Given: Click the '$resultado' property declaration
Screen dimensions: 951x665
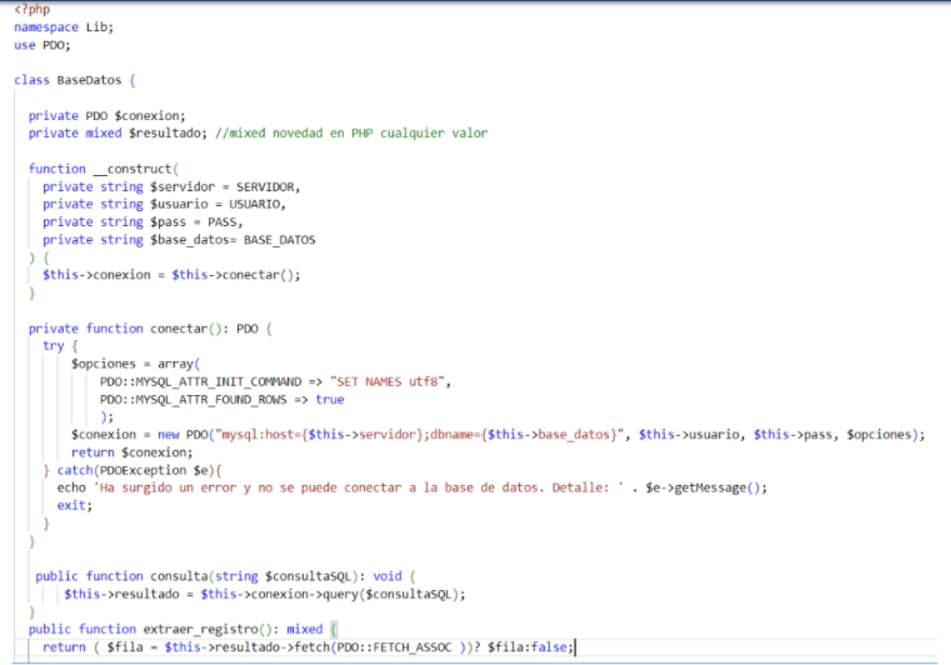Looking at the screenshot, I should tap(167, 133).
